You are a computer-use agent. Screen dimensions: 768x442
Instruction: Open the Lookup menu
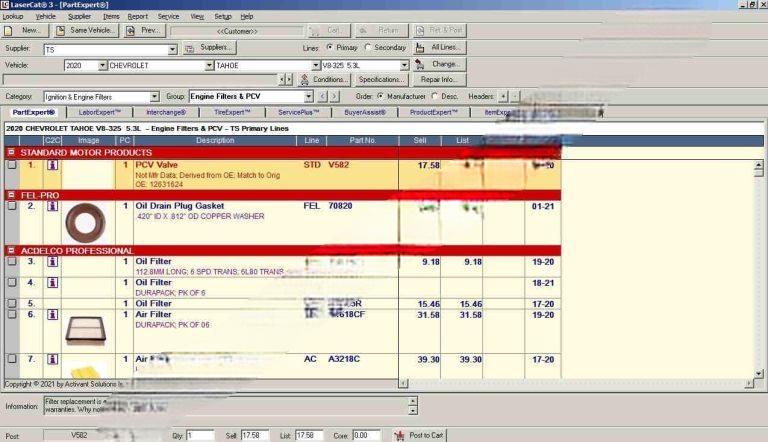(x=13, y=16)
